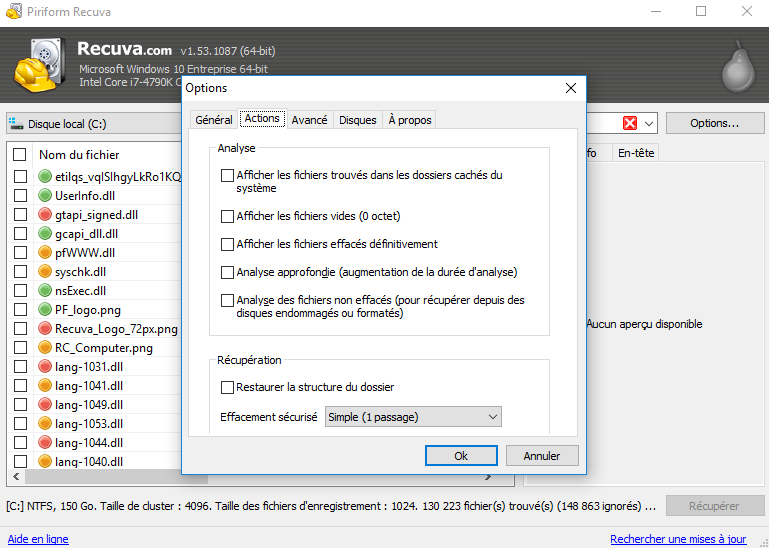Click the orange status dot beside lang-1053.dll
This screenshot has height=548, width=769.
45,423
